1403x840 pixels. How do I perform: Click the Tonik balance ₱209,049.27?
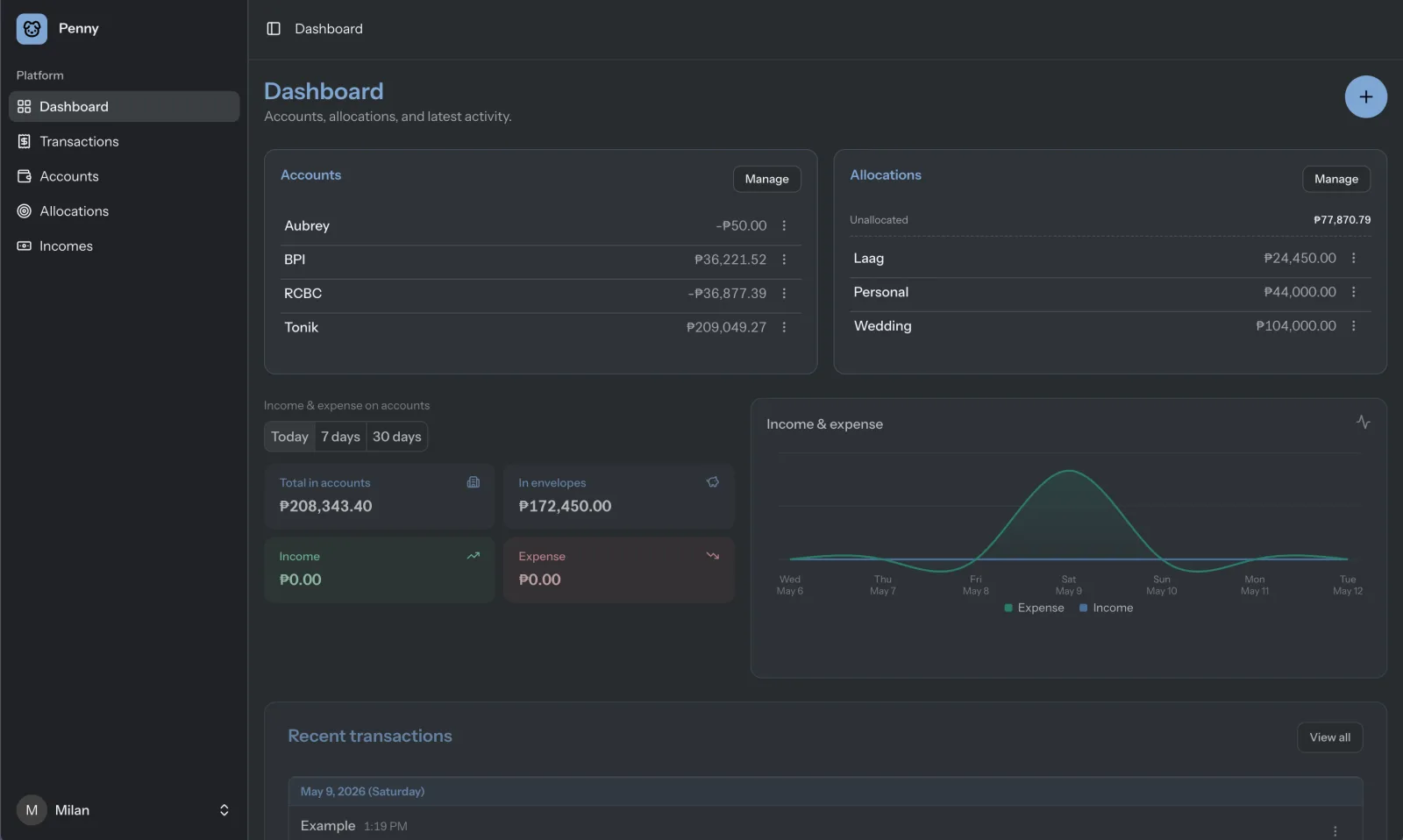tap(726, 327)
